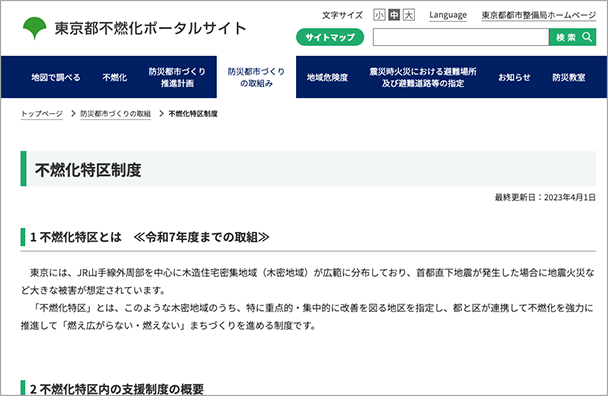The height and width of the screenshot is (396, 608).
Task: Focus the site search input field
Action: (461, 37)
